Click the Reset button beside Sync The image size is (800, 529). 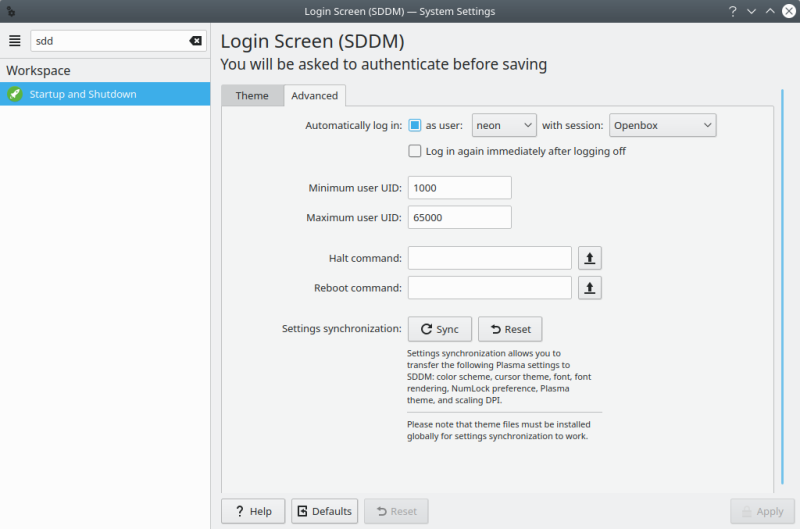510,329
